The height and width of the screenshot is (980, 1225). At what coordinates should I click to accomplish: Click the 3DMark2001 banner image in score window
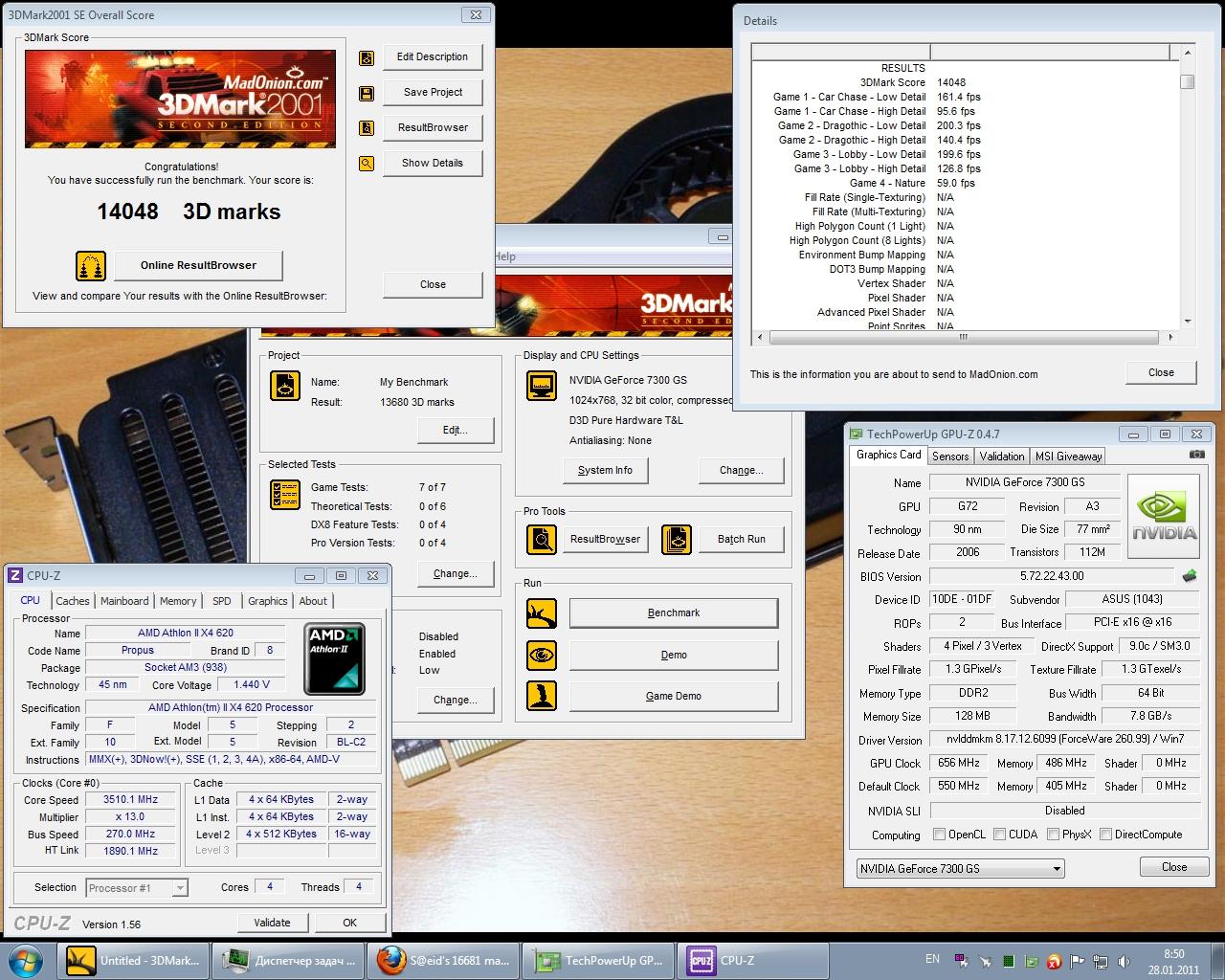180,99
